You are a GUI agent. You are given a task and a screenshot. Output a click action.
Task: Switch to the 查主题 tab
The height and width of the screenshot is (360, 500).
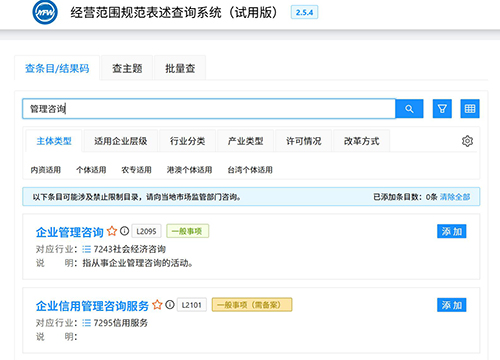pos(127,68)
